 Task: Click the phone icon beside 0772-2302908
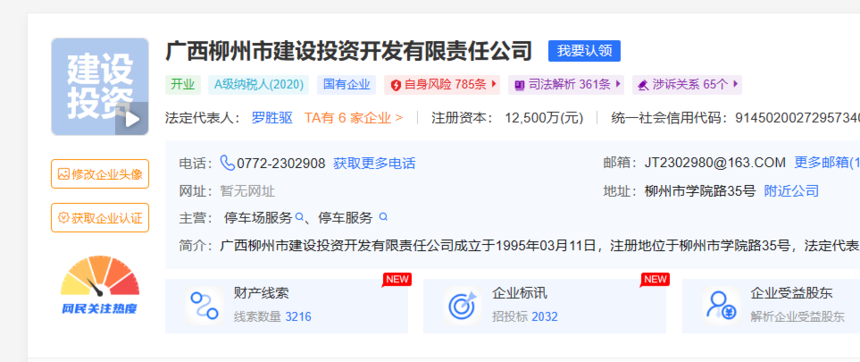coord(227,163)
